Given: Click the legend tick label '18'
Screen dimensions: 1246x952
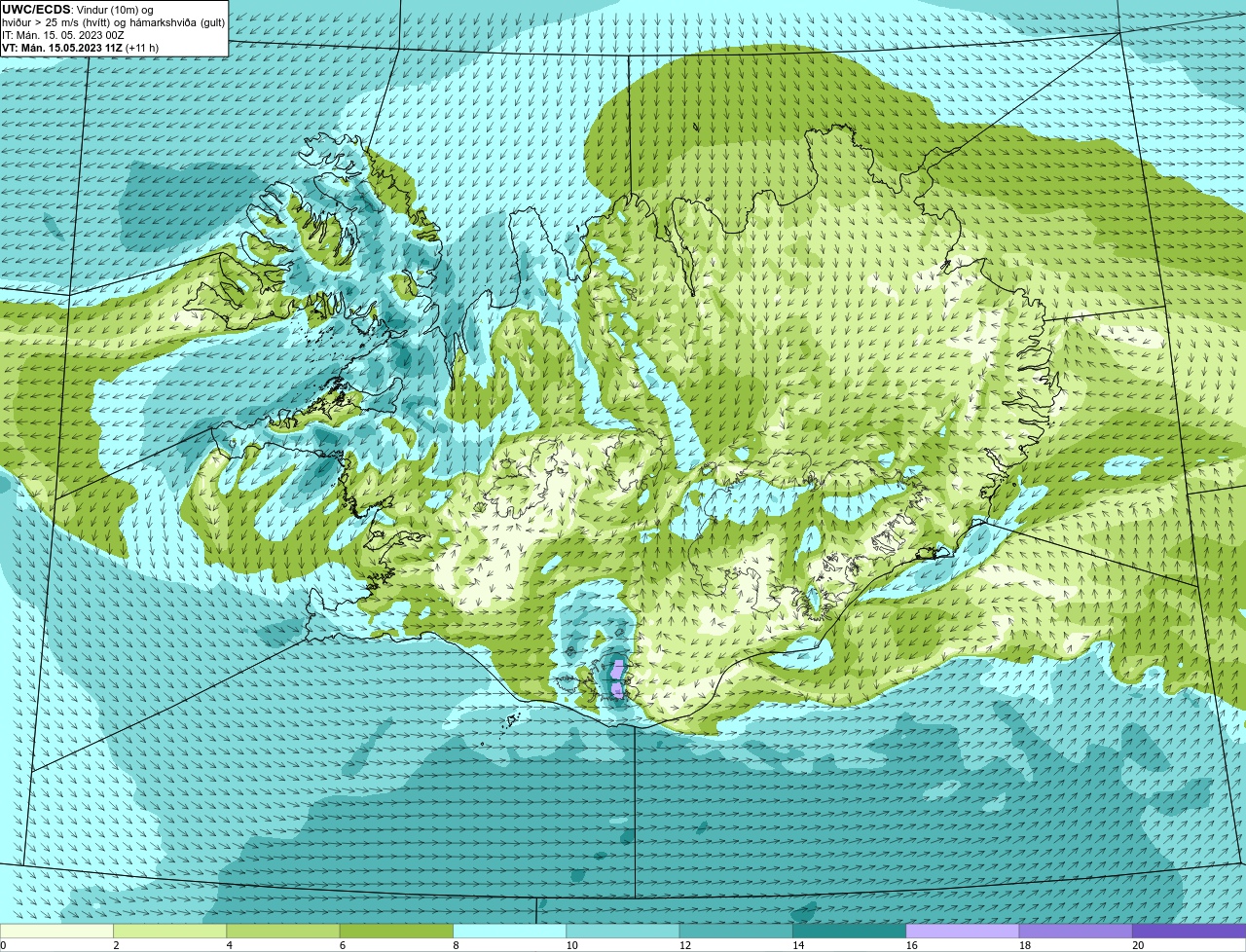Looking at the screenshot, I should [x=1024, y=945].
